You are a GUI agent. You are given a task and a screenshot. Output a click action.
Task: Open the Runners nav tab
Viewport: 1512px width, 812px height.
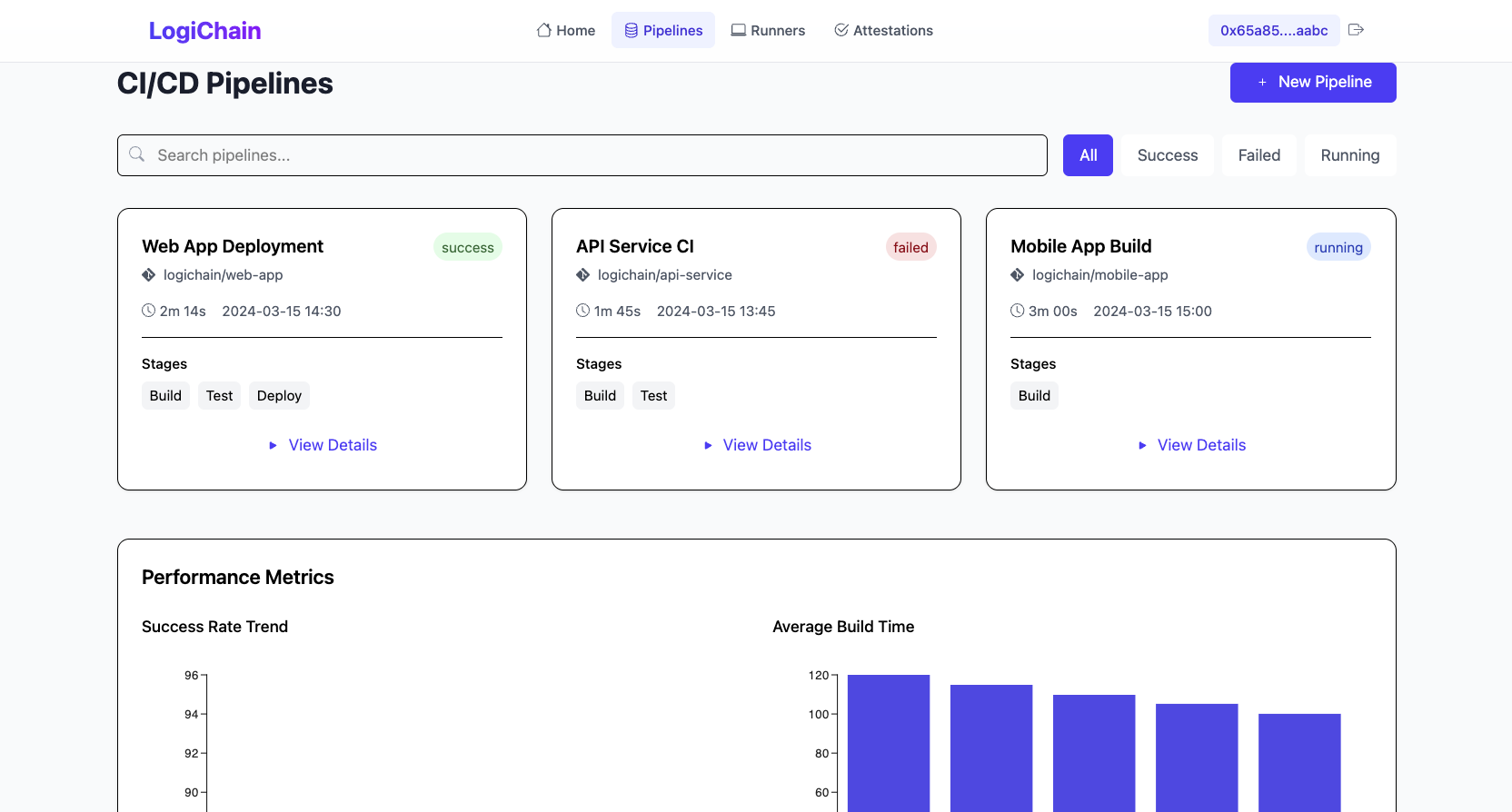pos(768,30)
